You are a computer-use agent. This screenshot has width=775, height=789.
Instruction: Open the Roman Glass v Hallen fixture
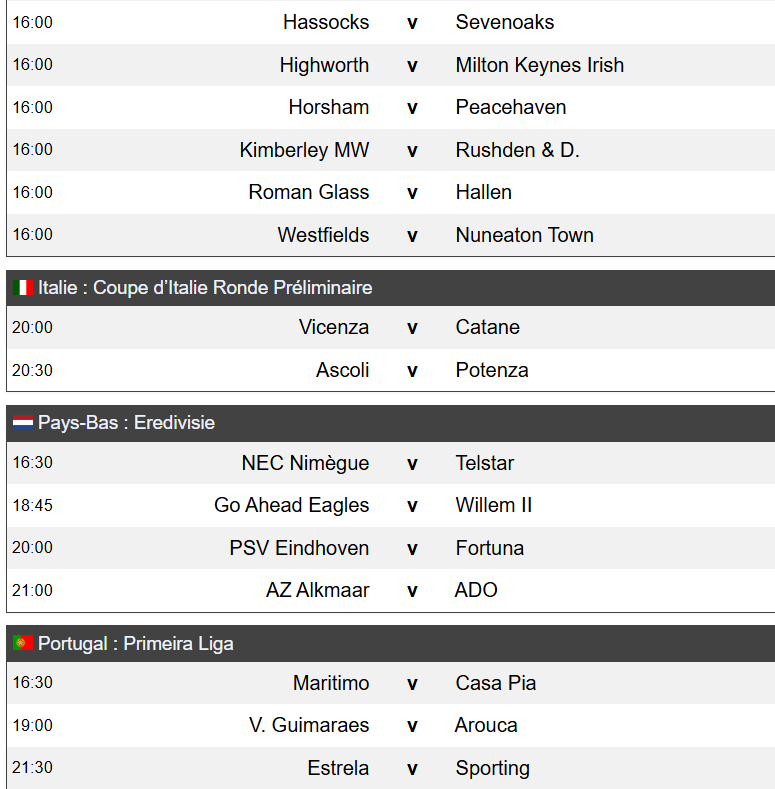tap(391, 192)
